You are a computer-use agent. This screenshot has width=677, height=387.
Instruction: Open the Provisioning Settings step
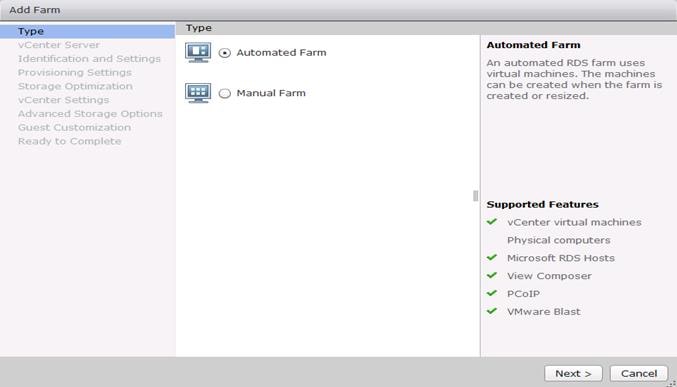click(75, 73)
